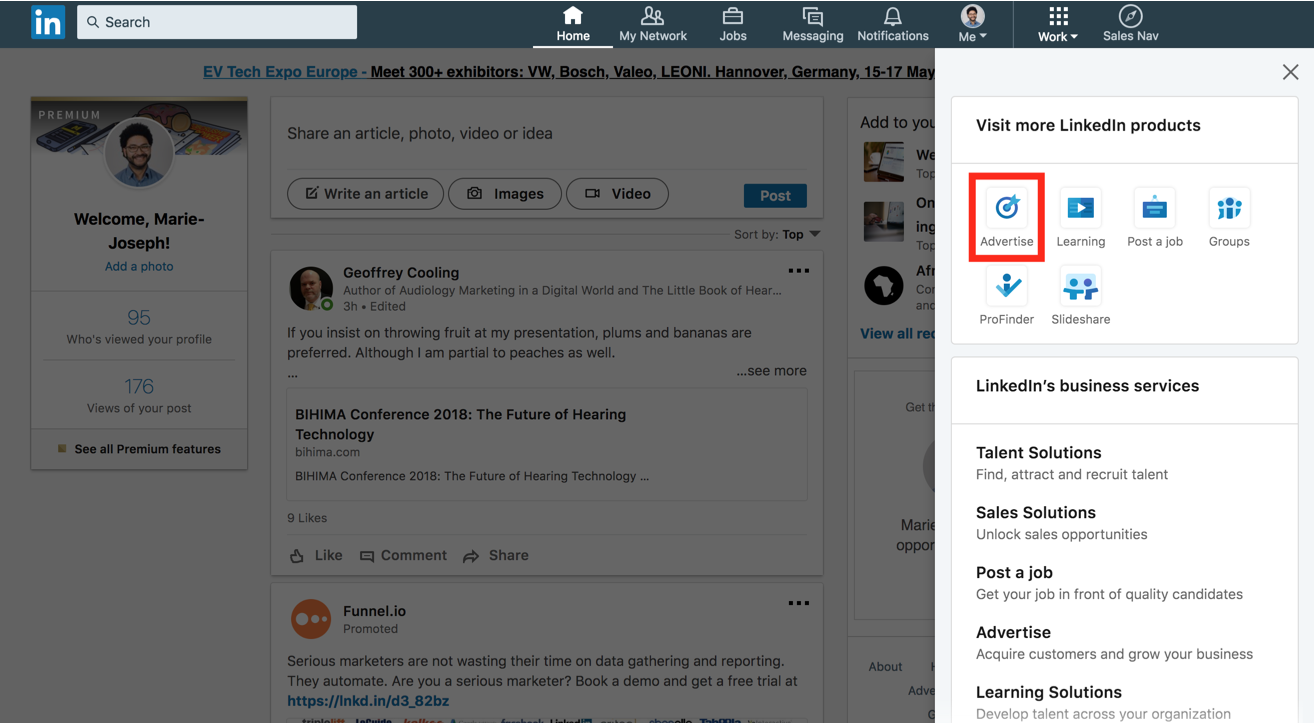Click Write an article button

[x=365, y=194]
